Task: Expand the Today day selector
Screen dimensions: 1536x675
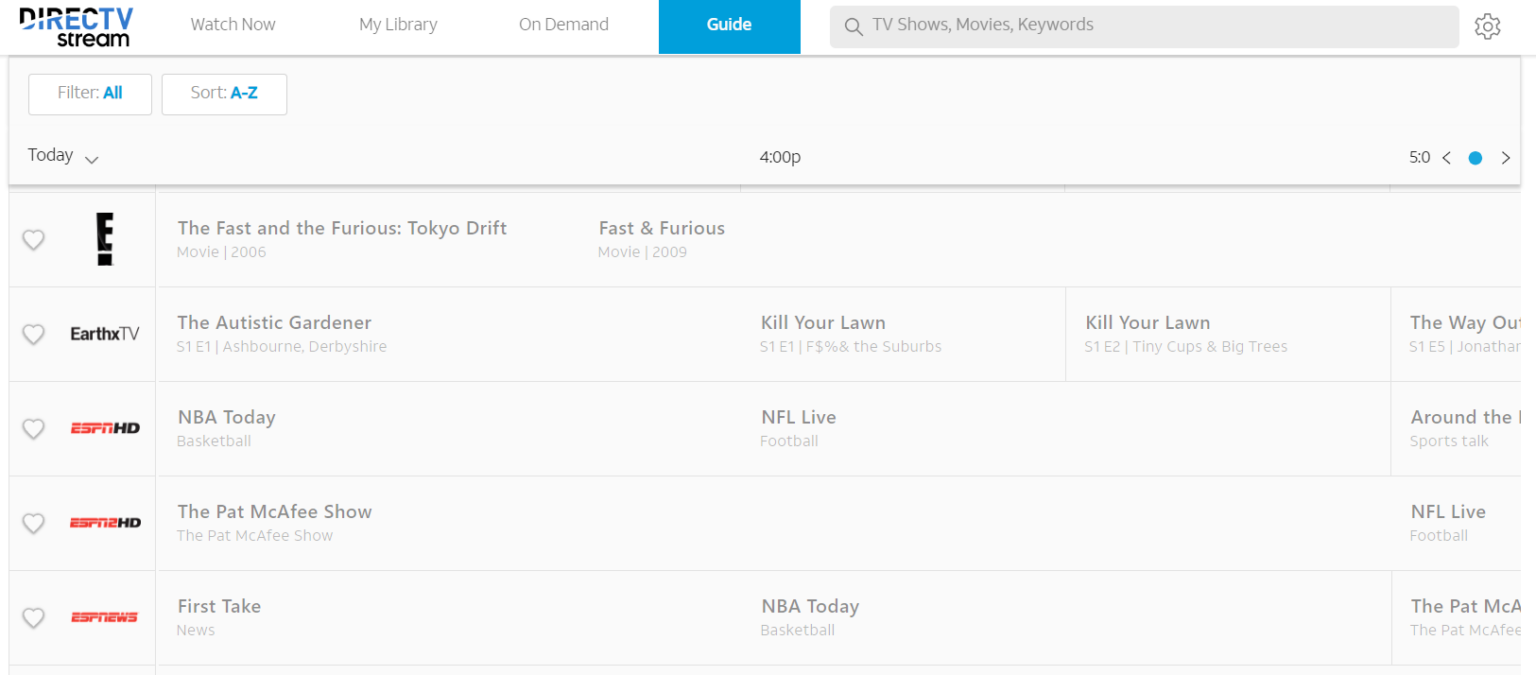Action: (63, 156)
